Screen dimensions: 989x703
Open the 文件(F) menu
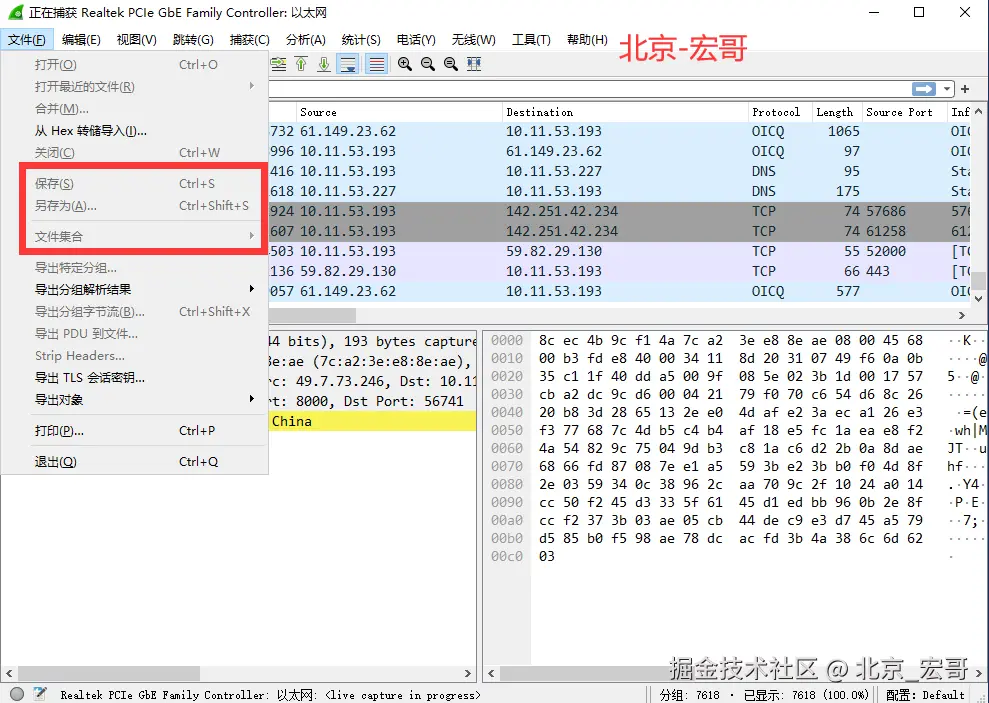coord(26,40)
